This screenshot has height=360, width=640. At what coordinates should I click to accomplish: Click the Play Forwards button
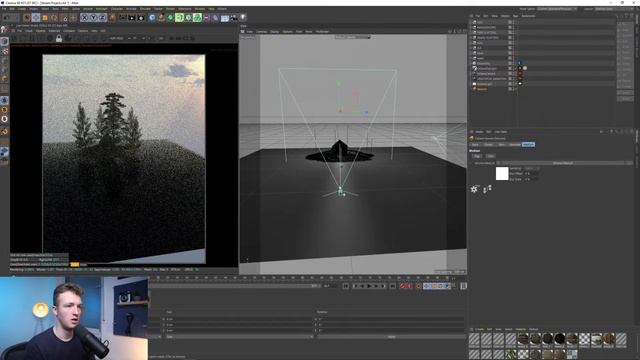pos(369,286)
